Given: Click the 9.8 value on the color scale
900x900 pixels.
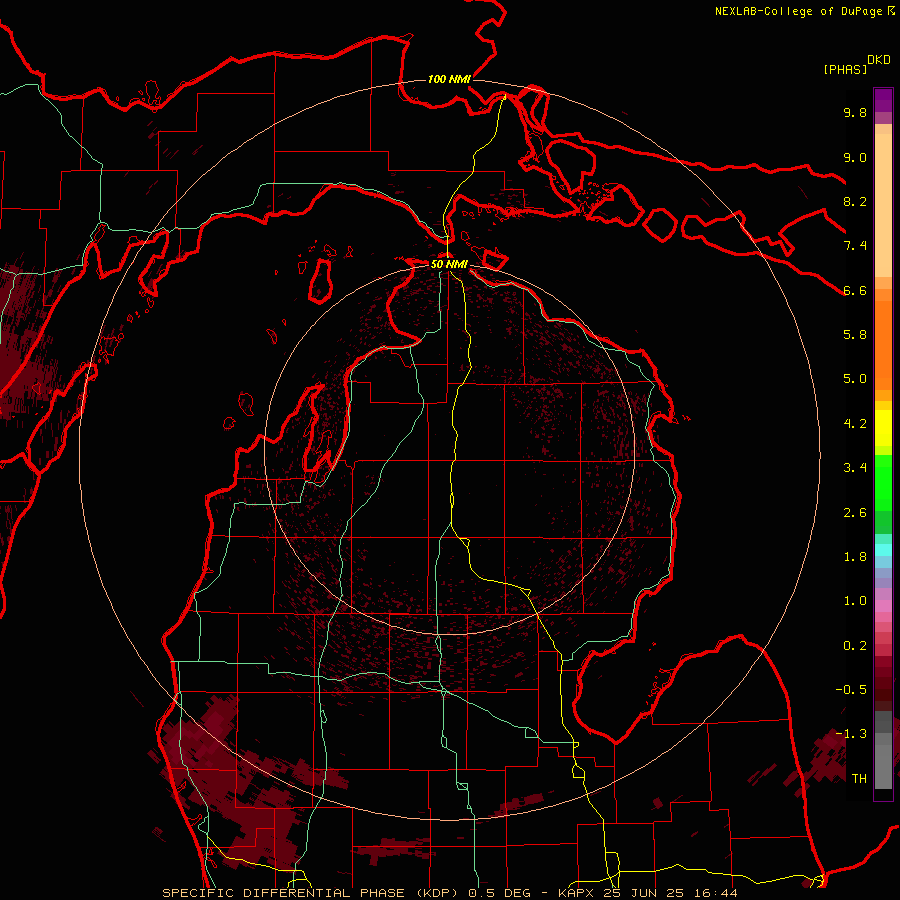Looking at the screenshot, I should 855,112.
